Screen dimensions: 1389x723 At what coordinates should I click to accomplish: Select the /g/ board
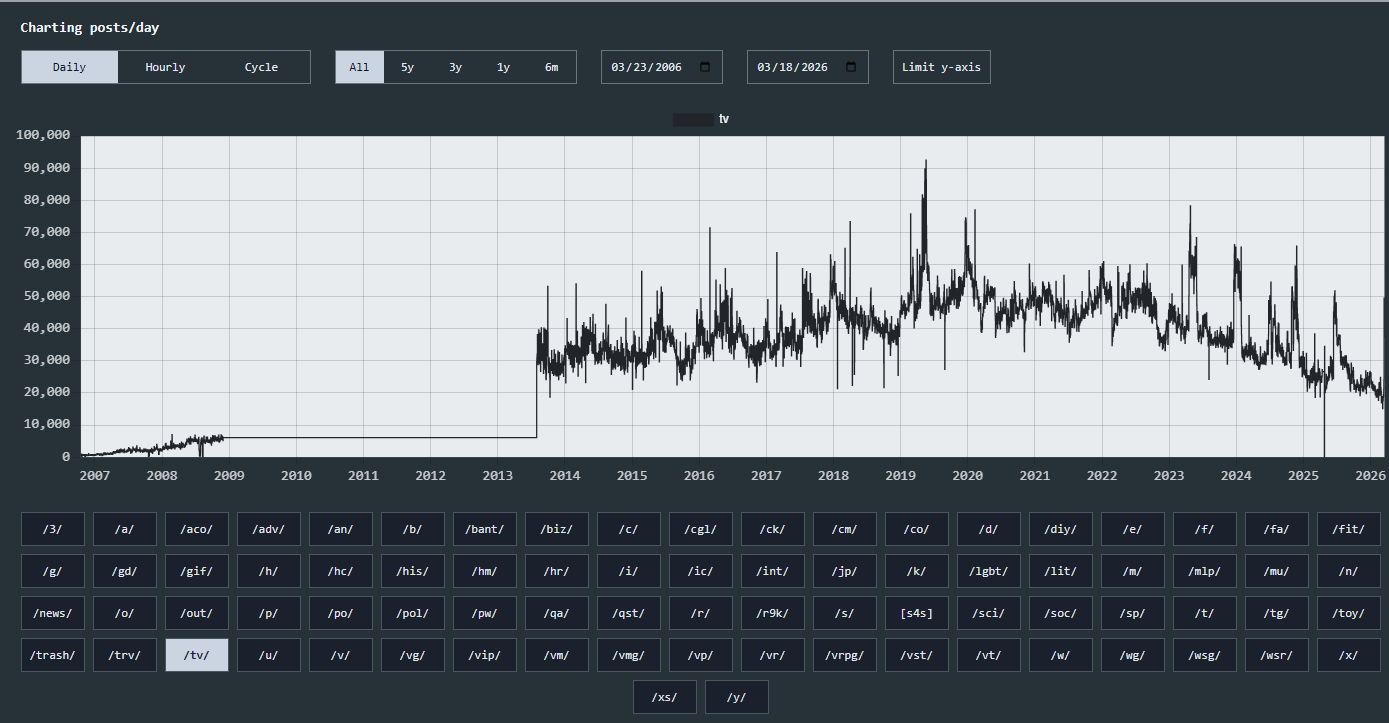(53, 571)
